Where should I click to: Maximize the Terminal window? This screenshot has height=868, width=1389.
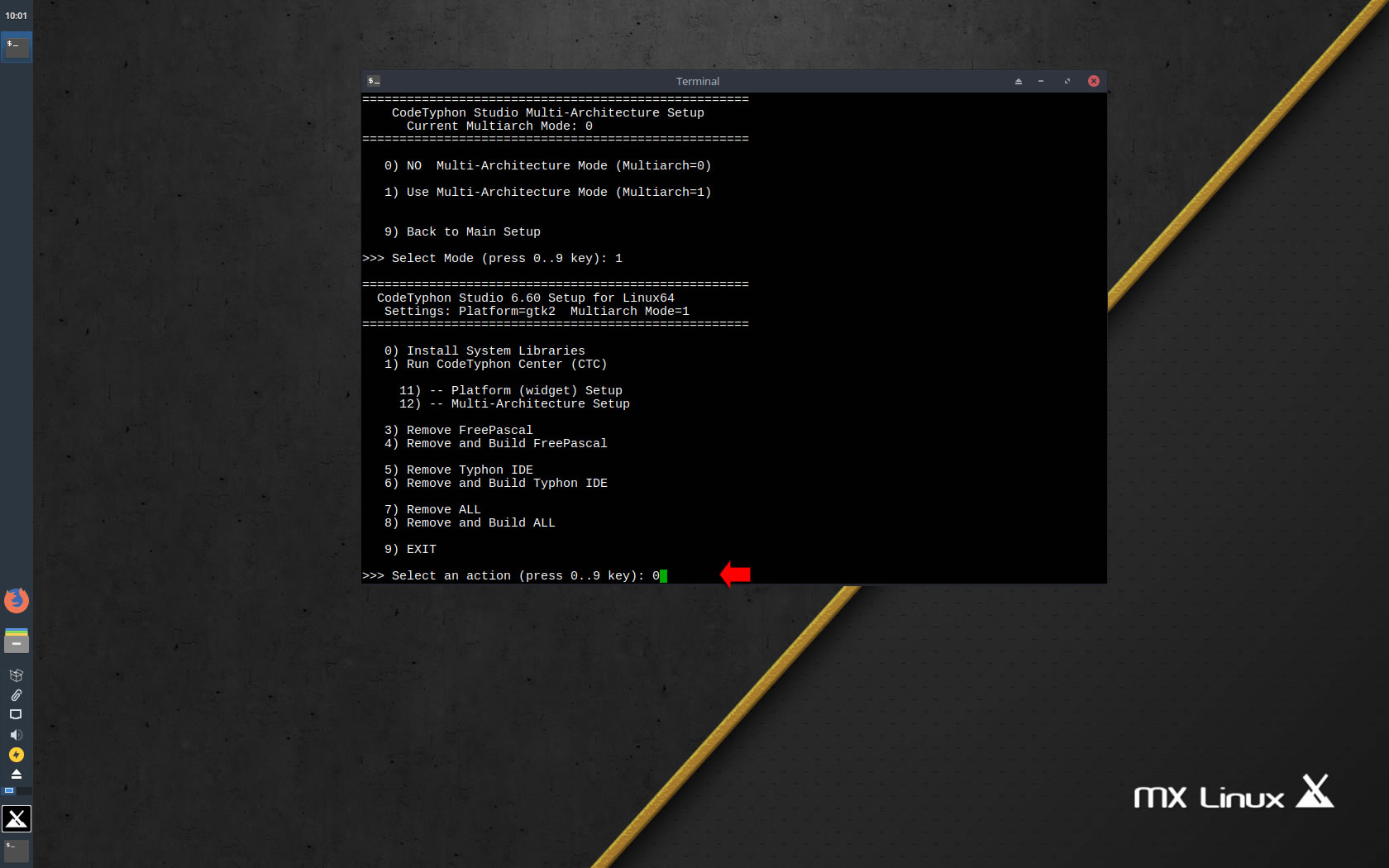[1067, 81]
